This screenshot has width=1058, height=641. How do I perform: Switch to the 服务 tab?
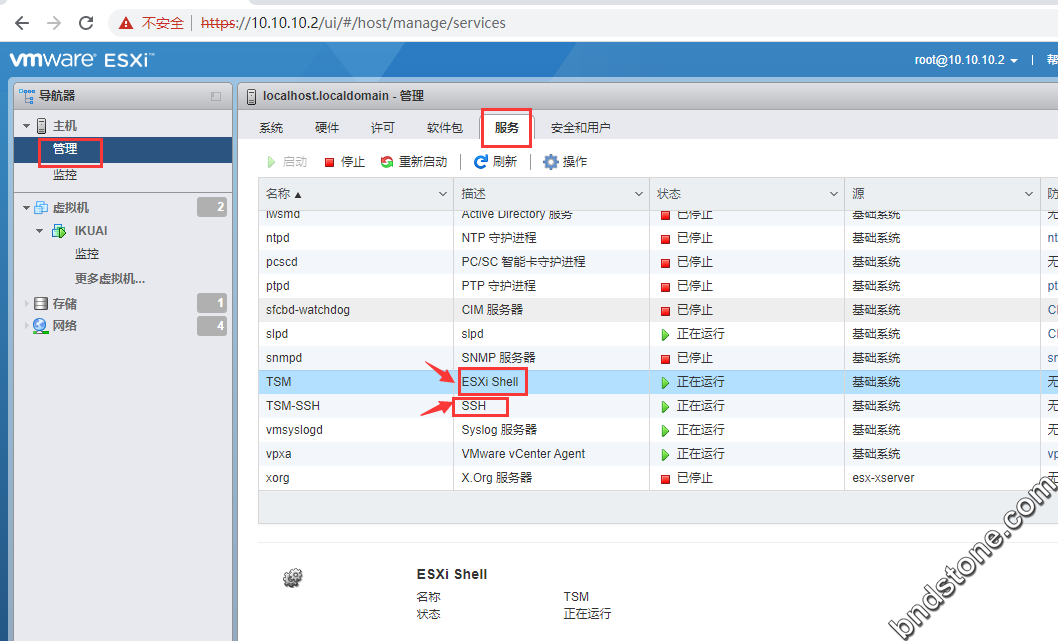507,128
